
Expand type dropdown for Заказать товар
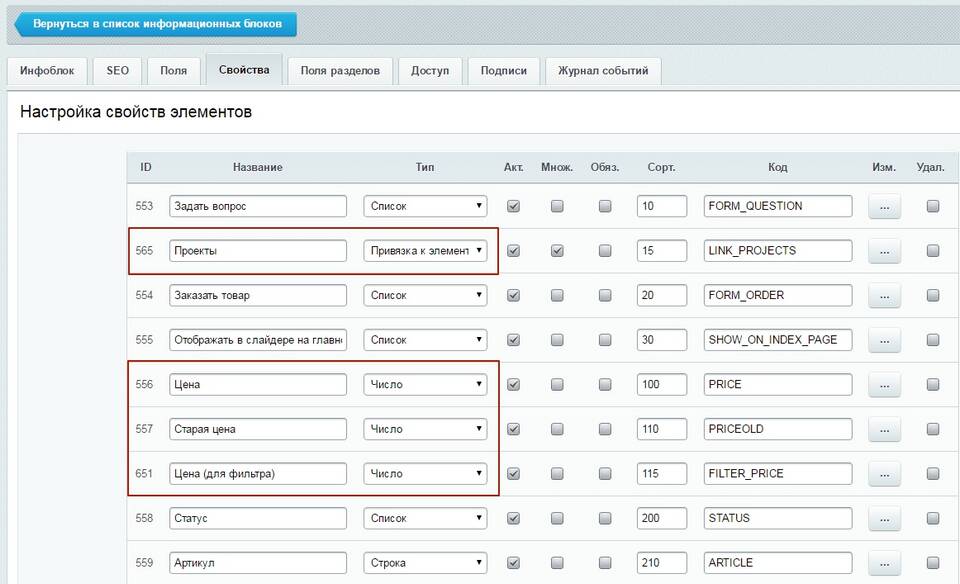pyautogui.click(x=426, y=296)
